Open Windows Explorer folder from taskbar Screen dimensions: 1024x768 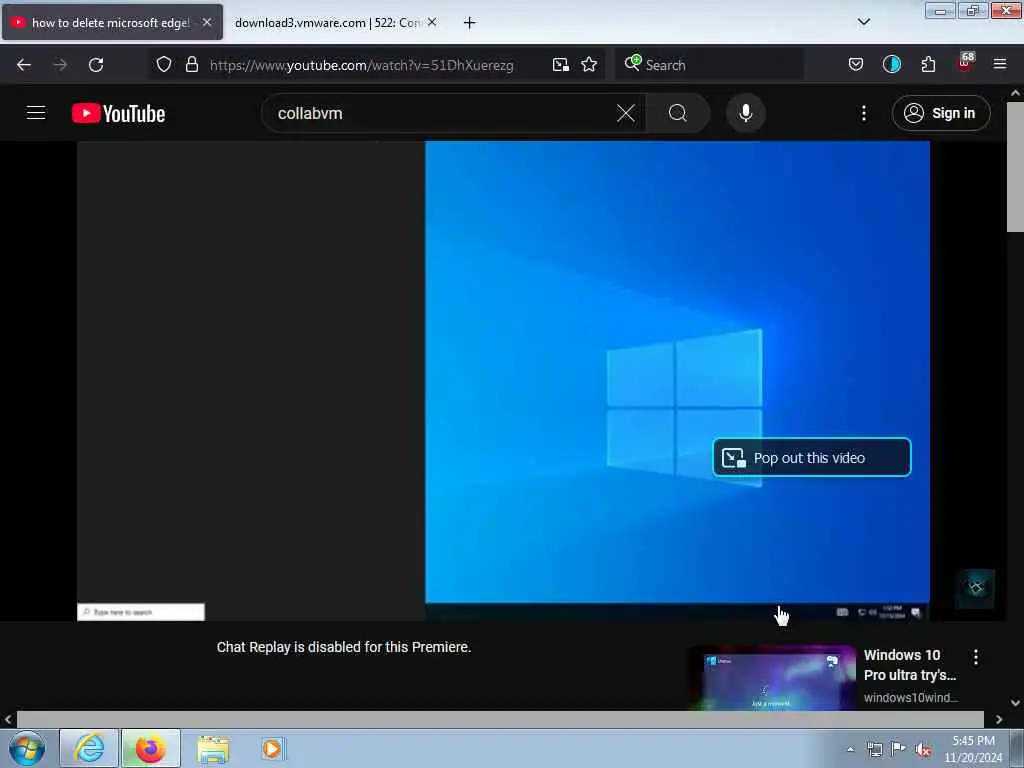[213, 749]
